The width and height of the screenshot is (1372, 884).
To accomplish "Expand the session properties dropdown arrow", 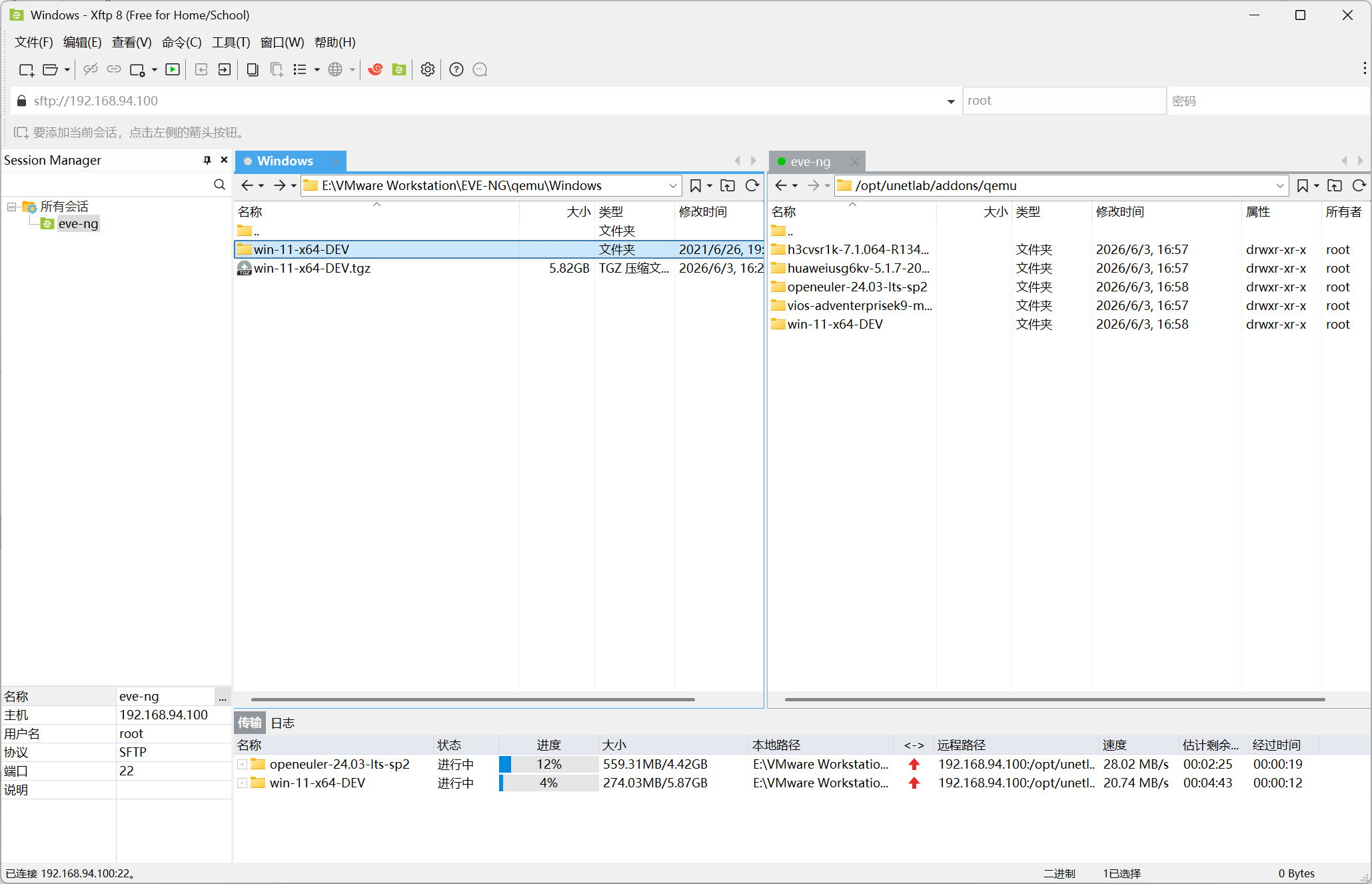I will pos(155,69).
